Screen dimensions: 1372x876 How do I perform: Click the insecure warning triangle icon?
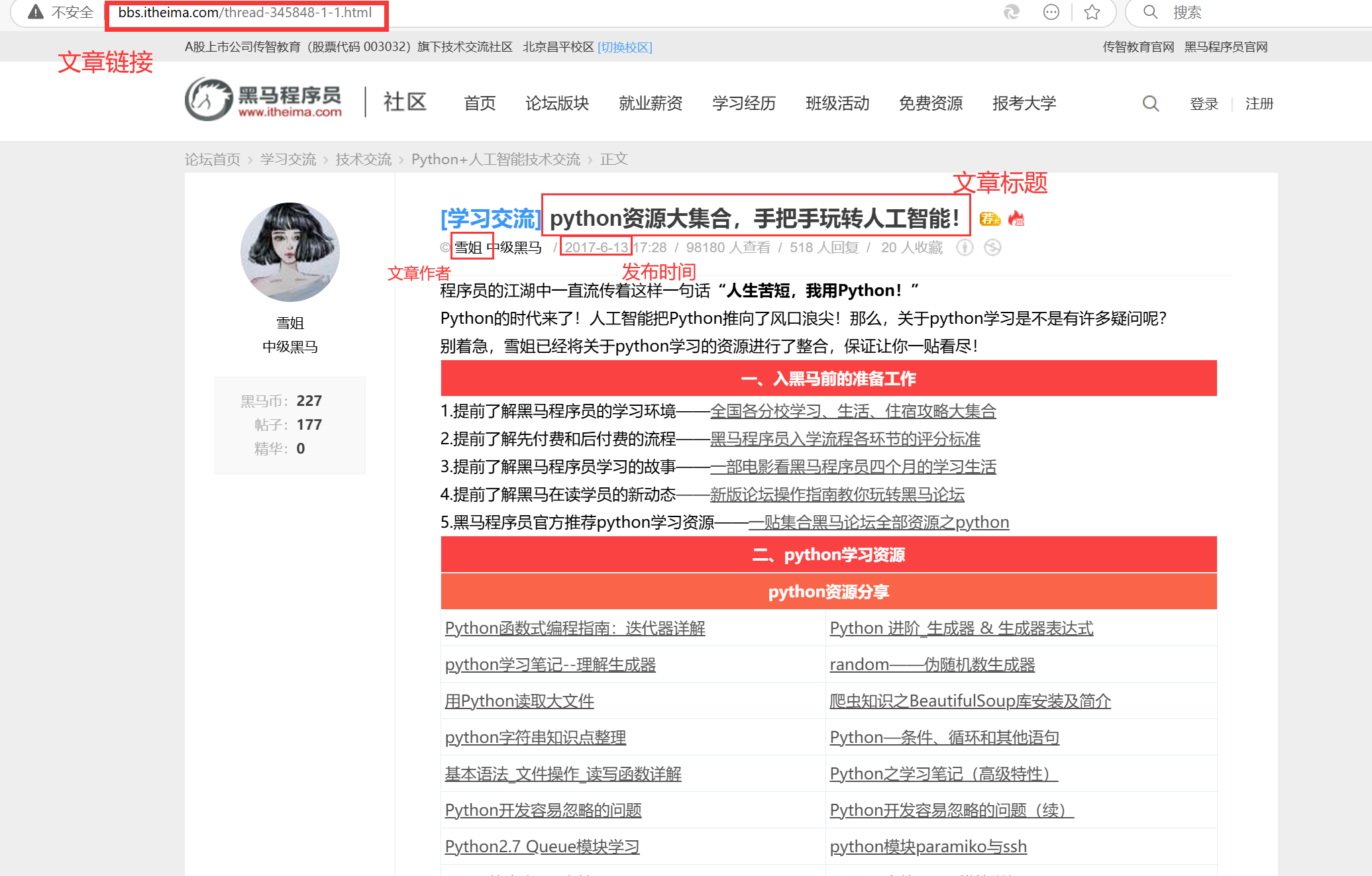pyautogui.click(x=36, y=12)
